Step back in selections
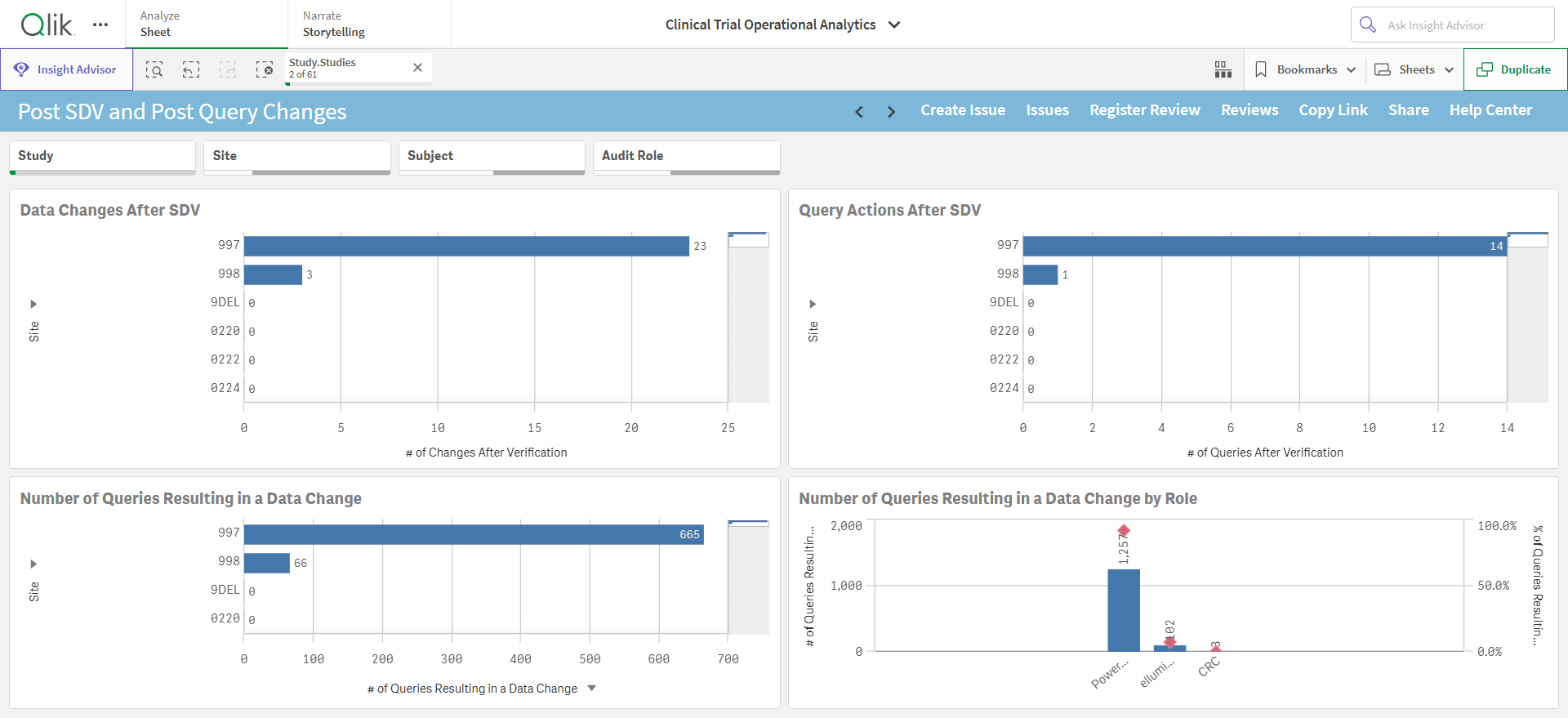This screenshot has width=1568, height=718. tap(191, 69)
